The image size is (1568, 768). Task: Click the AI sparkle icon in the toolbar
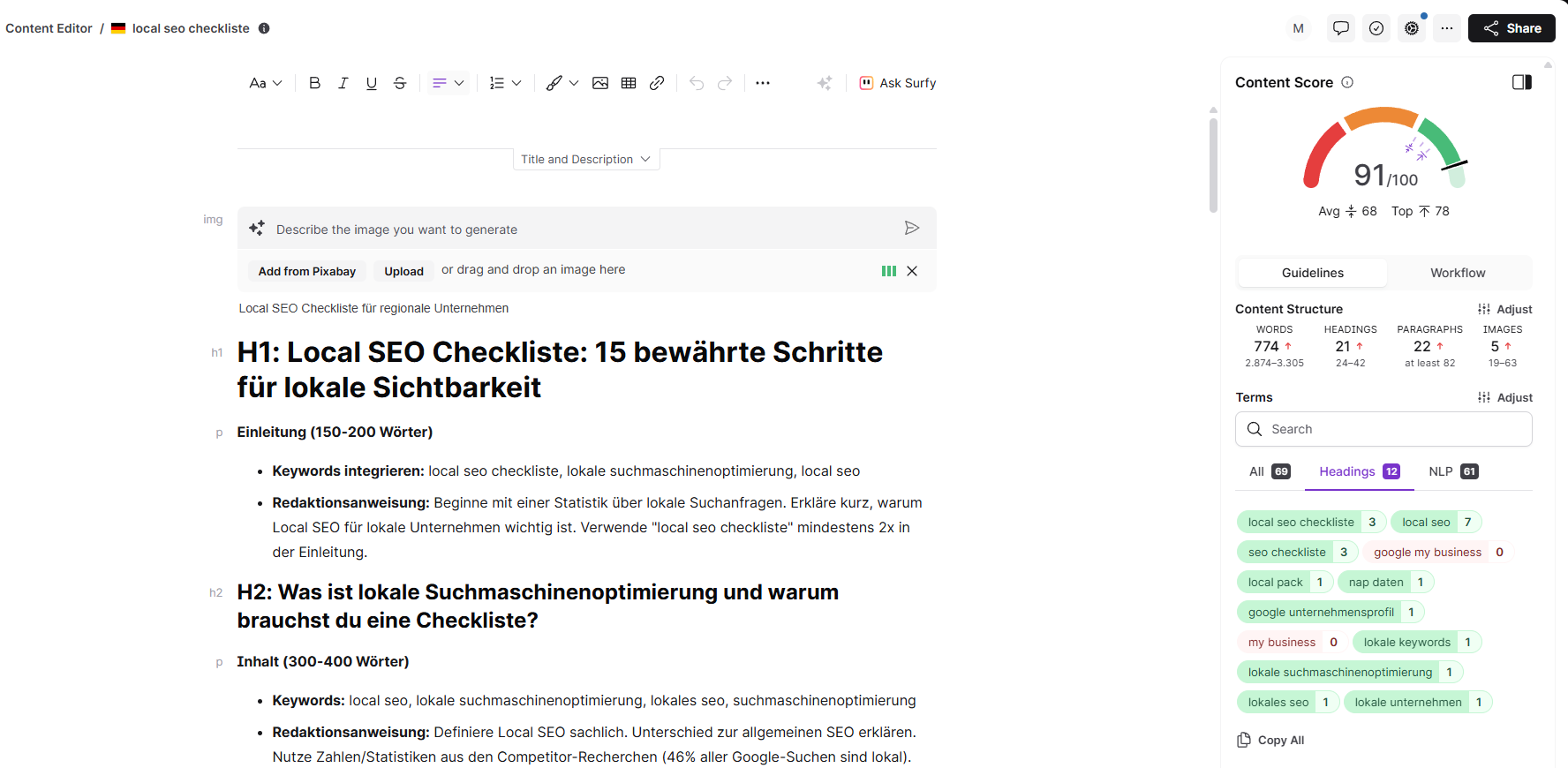(x=825, y=83)
